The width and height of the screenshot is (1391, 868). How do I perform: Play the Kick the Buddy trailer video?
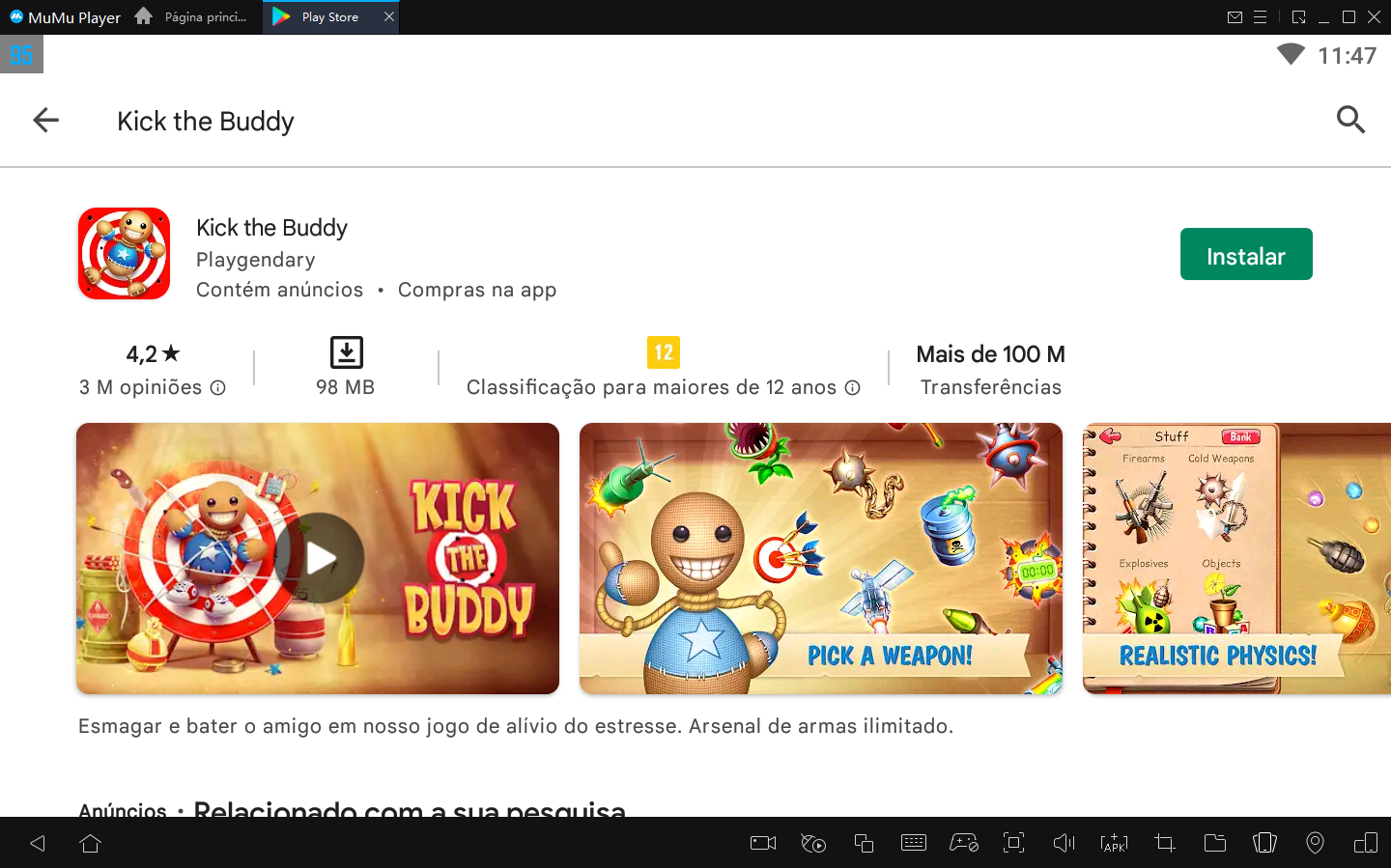pyautogui.click(x=319, y=558)
